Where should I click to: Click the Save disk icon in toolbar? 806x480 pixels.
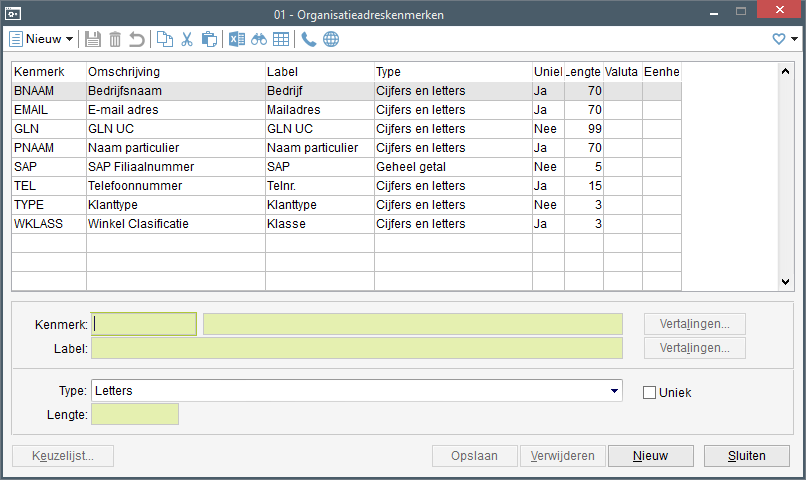click(x=93, y=39)
